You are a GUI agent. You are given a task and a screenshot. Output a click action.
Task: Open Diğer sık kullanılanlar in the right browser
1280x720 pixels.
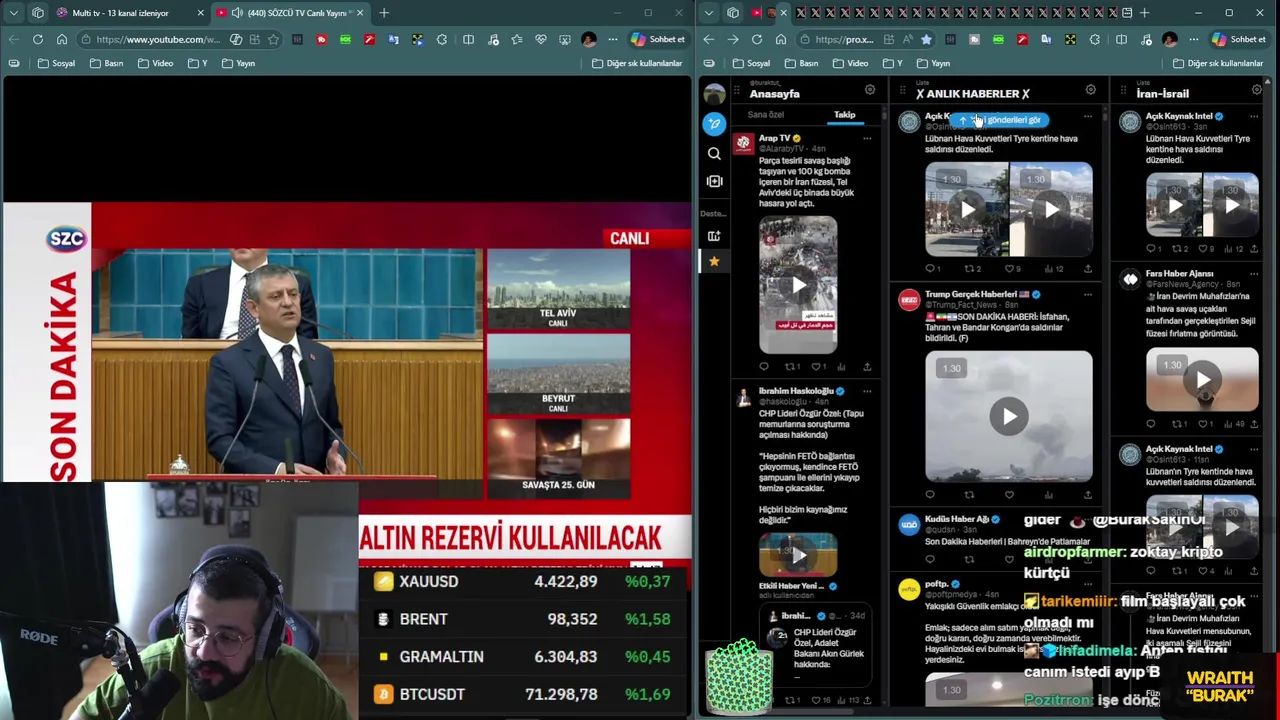point(1216,63)
